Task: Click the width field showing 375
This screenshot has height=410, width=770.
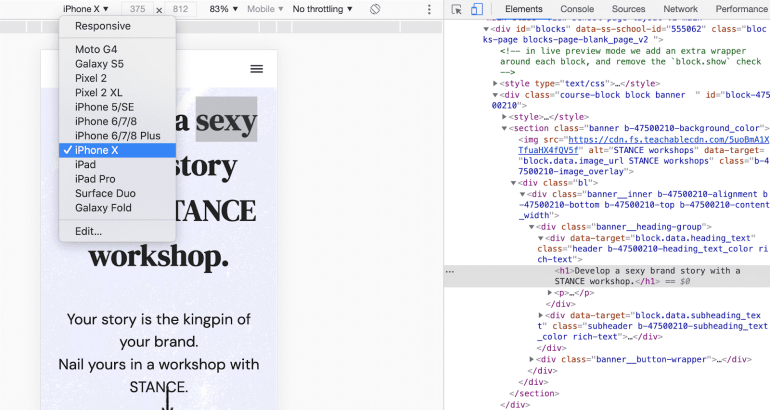Action: [x=137, y=9]
